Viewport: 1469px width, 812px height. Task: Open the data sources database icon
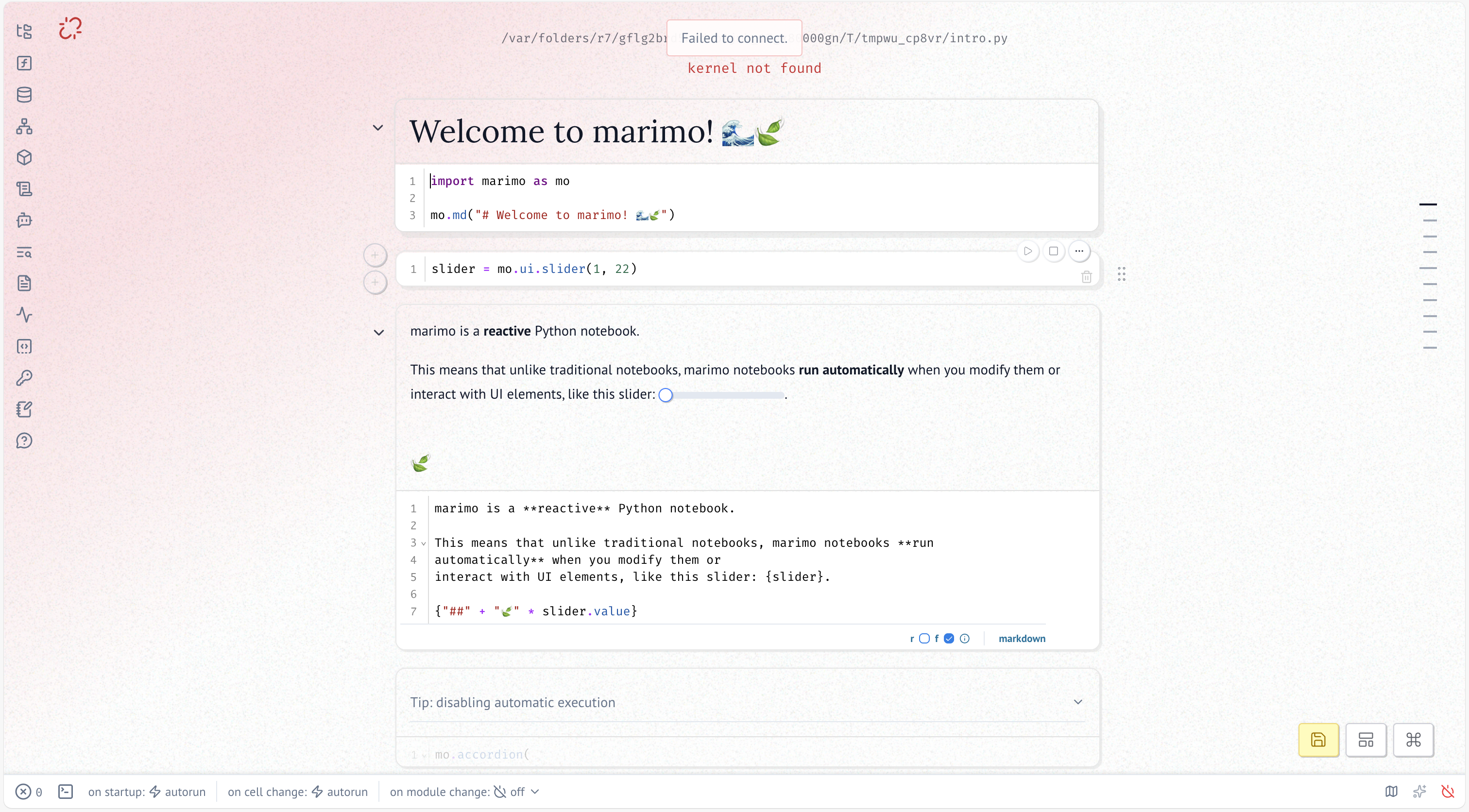[24, 95]
